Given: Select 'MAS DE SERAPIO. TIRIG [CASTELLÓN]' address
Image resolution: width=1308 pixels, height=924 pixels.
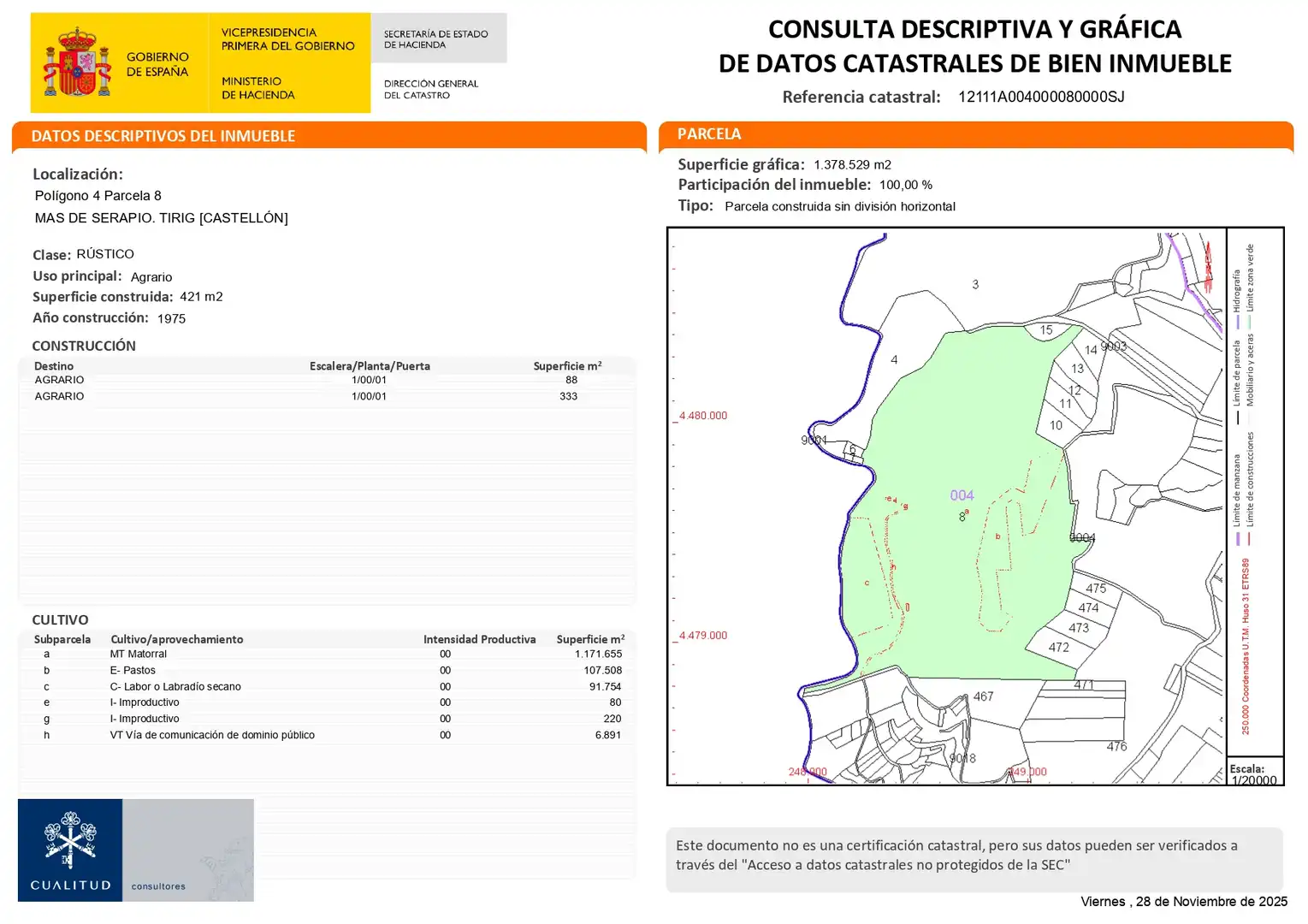Looking at the screenshot, I should pos(162,218).
